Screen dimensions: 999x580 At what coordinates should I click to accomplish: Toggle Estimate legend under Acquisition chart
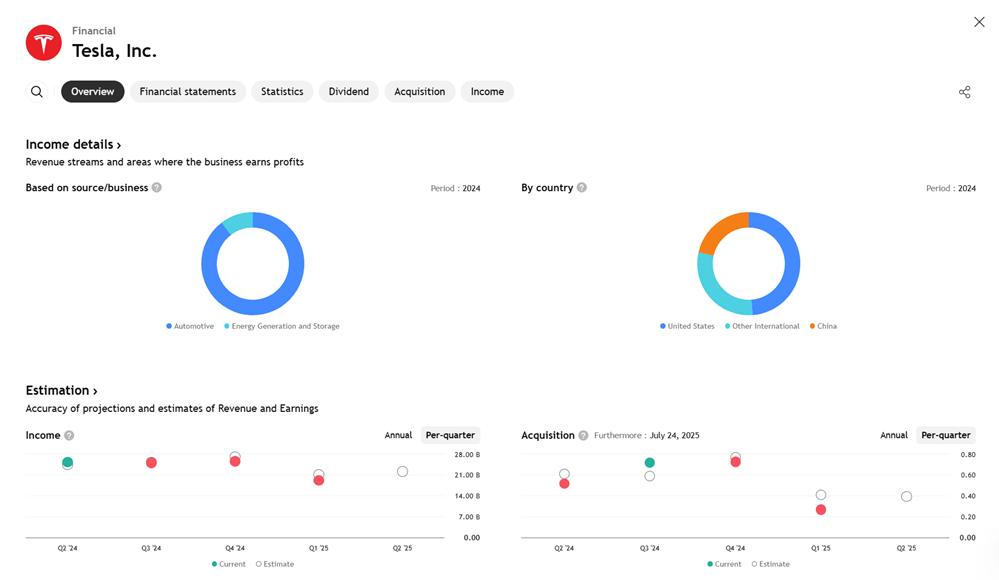point(770,564)
